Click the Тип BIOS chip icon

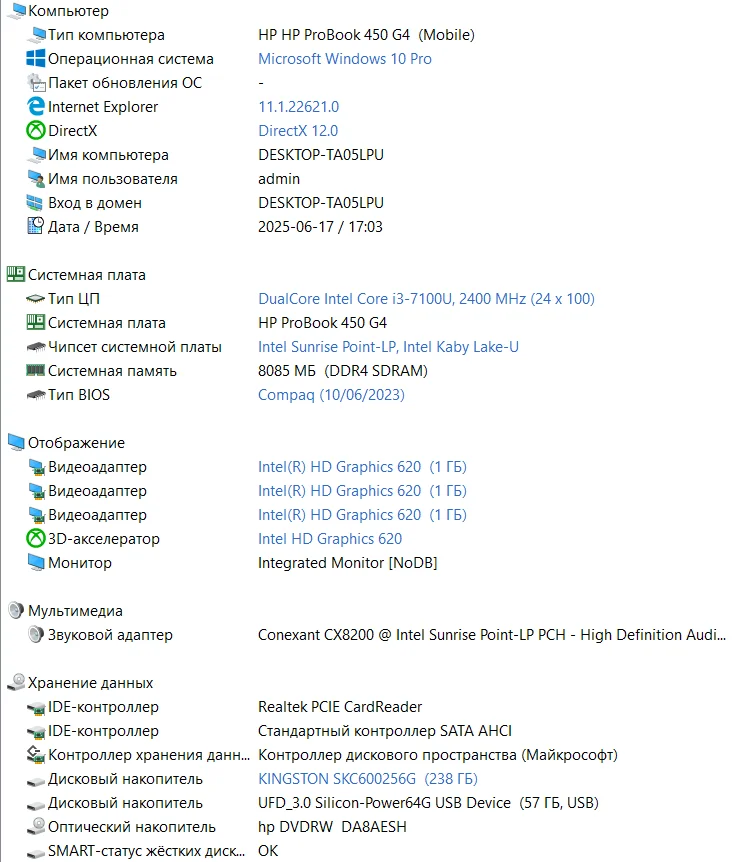[36, 395]
